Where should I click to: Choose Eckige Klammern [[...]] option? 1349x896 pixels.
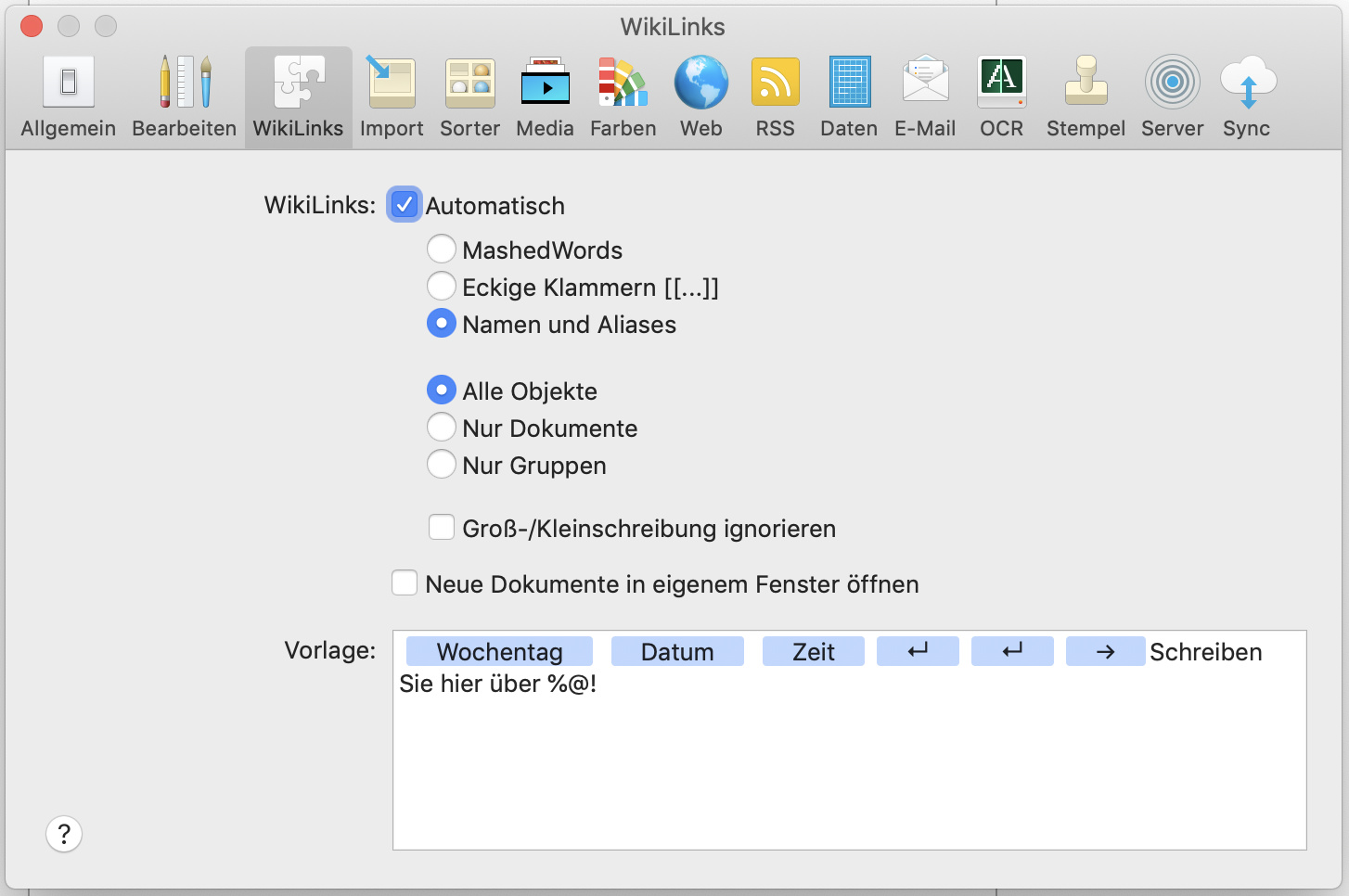point(442,287)
